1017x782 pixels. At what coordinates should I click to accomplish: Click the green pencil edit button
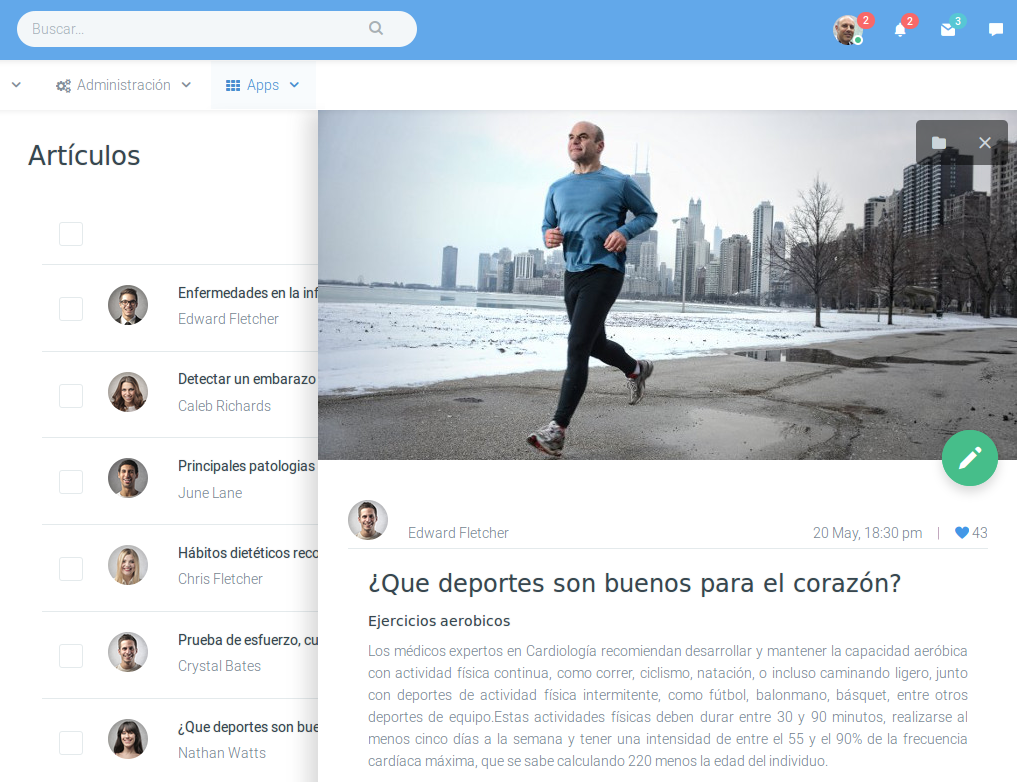(x=969, y=458)
